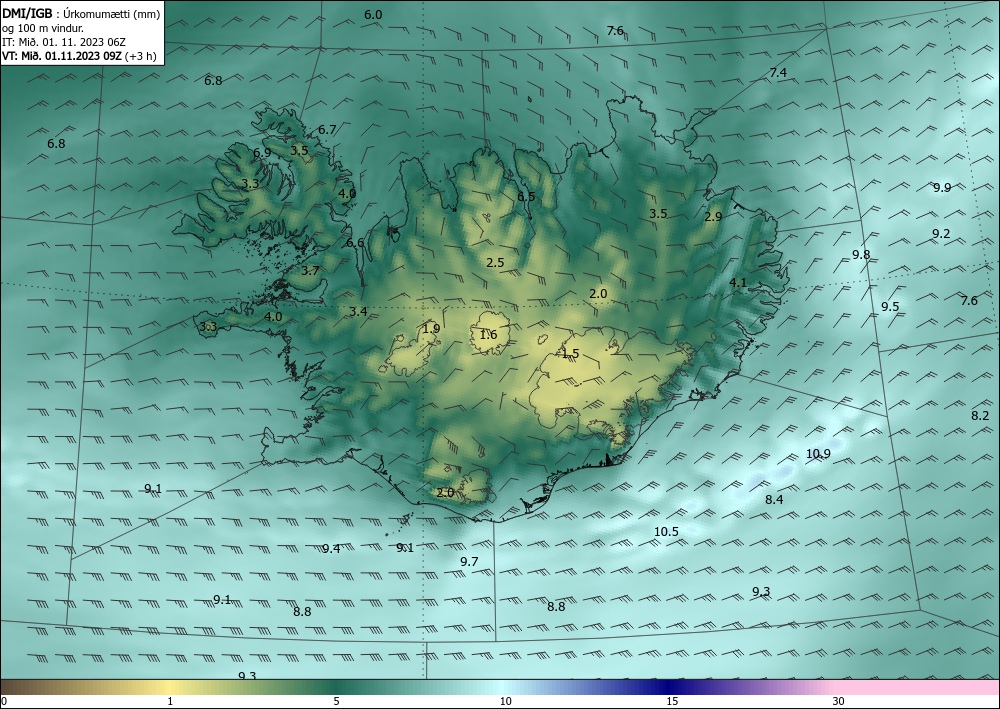
Task: Click the "10" tick on the color bar
Action: 506,701
